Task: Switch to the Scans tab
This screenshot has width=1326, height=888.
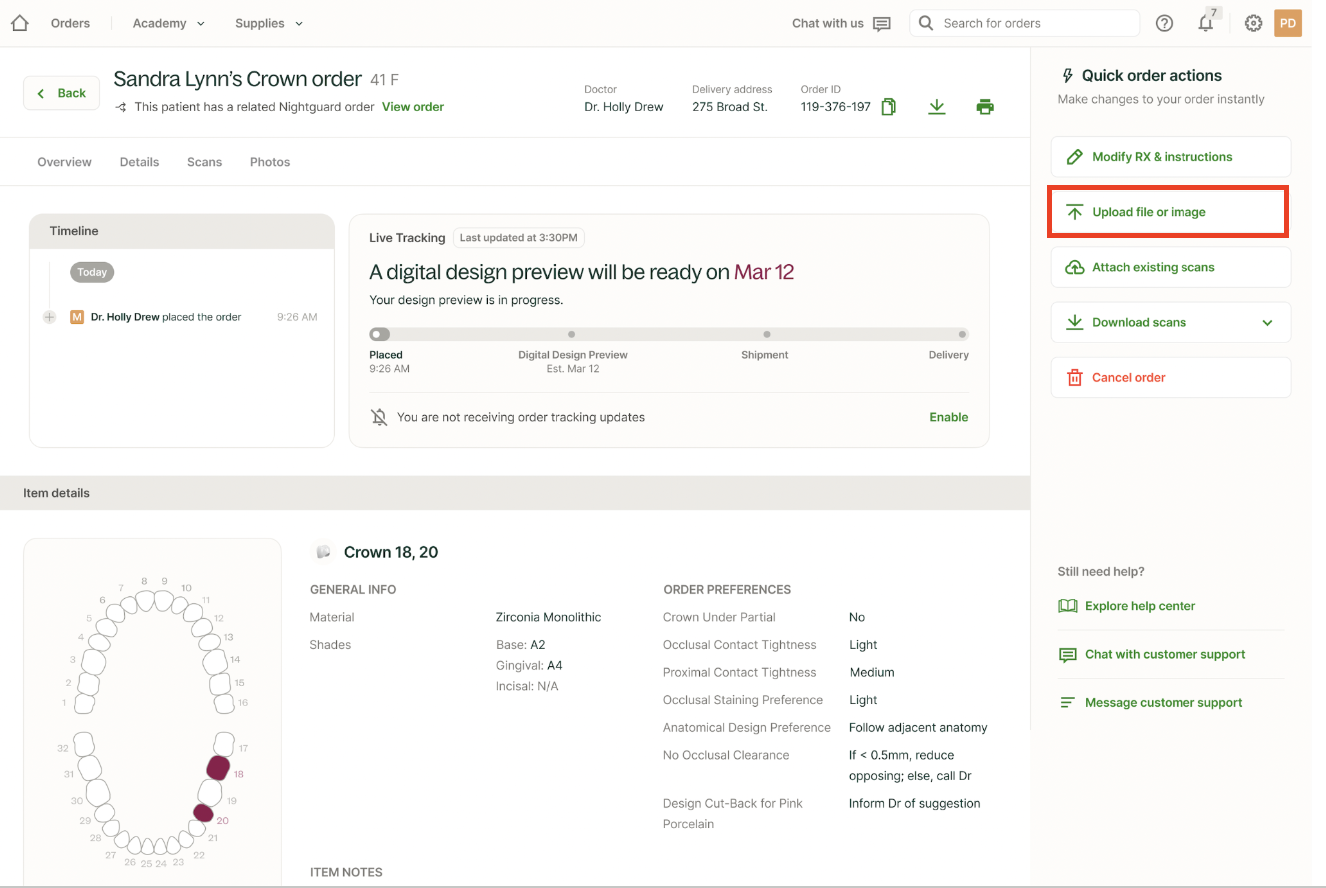Action: 204,162
